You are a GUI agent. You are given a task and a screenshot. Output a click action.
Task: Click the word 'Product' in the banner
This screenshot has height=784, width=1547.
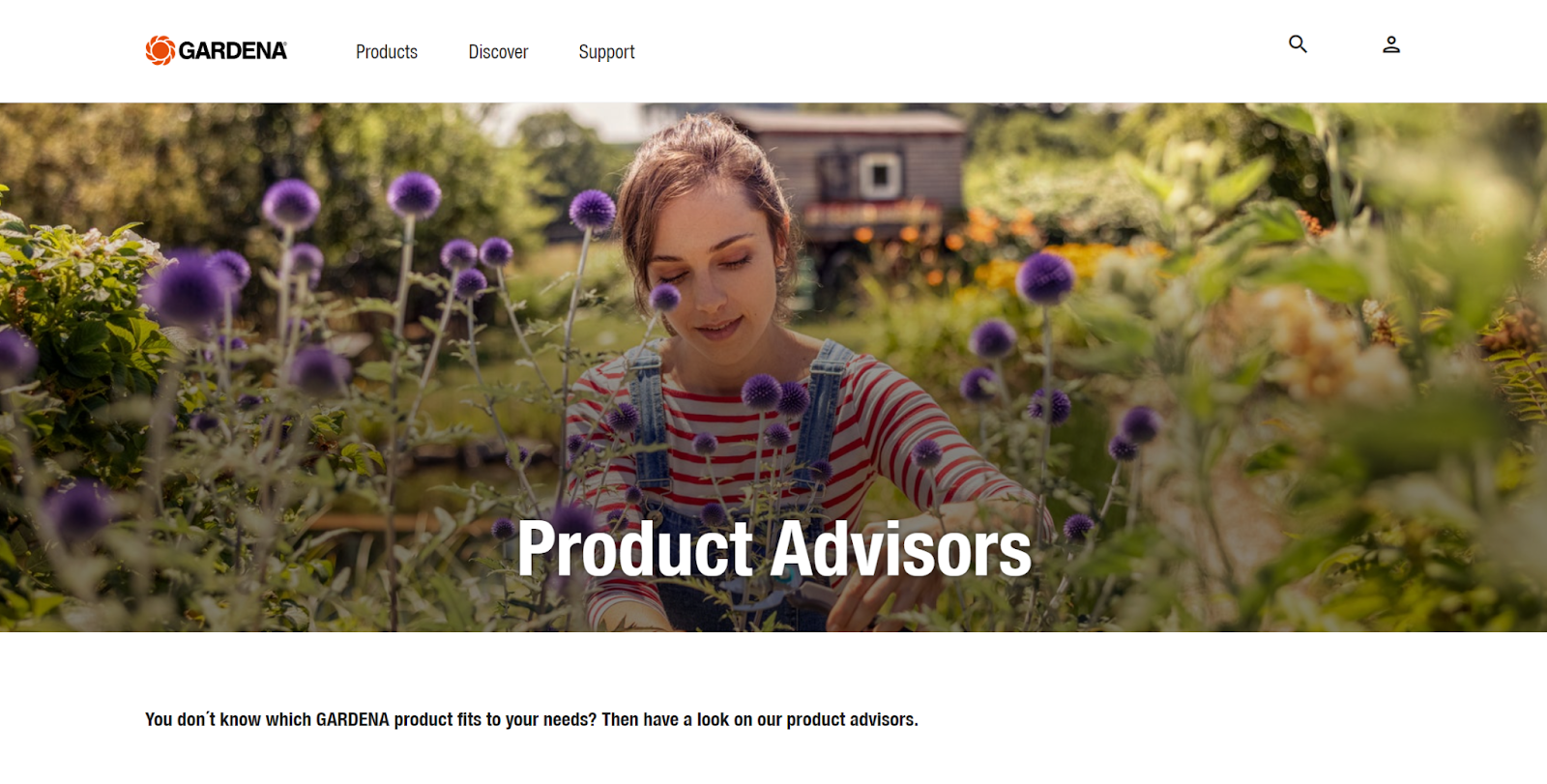(635, 549)
